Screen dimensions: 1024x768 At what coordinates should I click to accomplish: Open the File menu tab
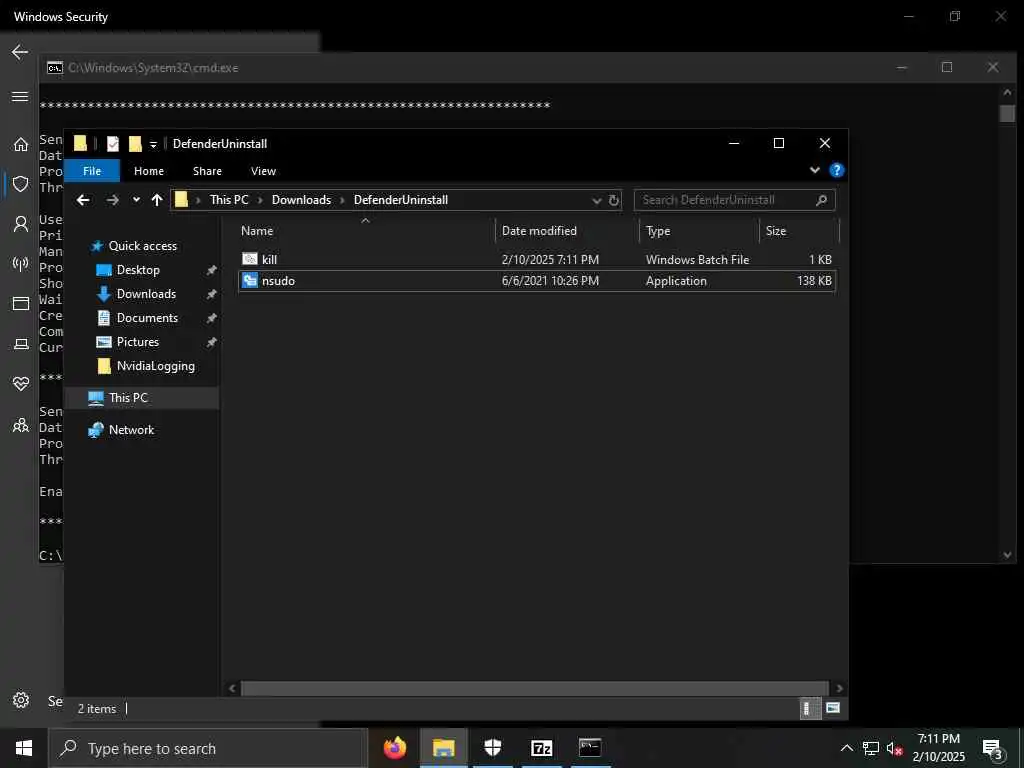point(92,171)
